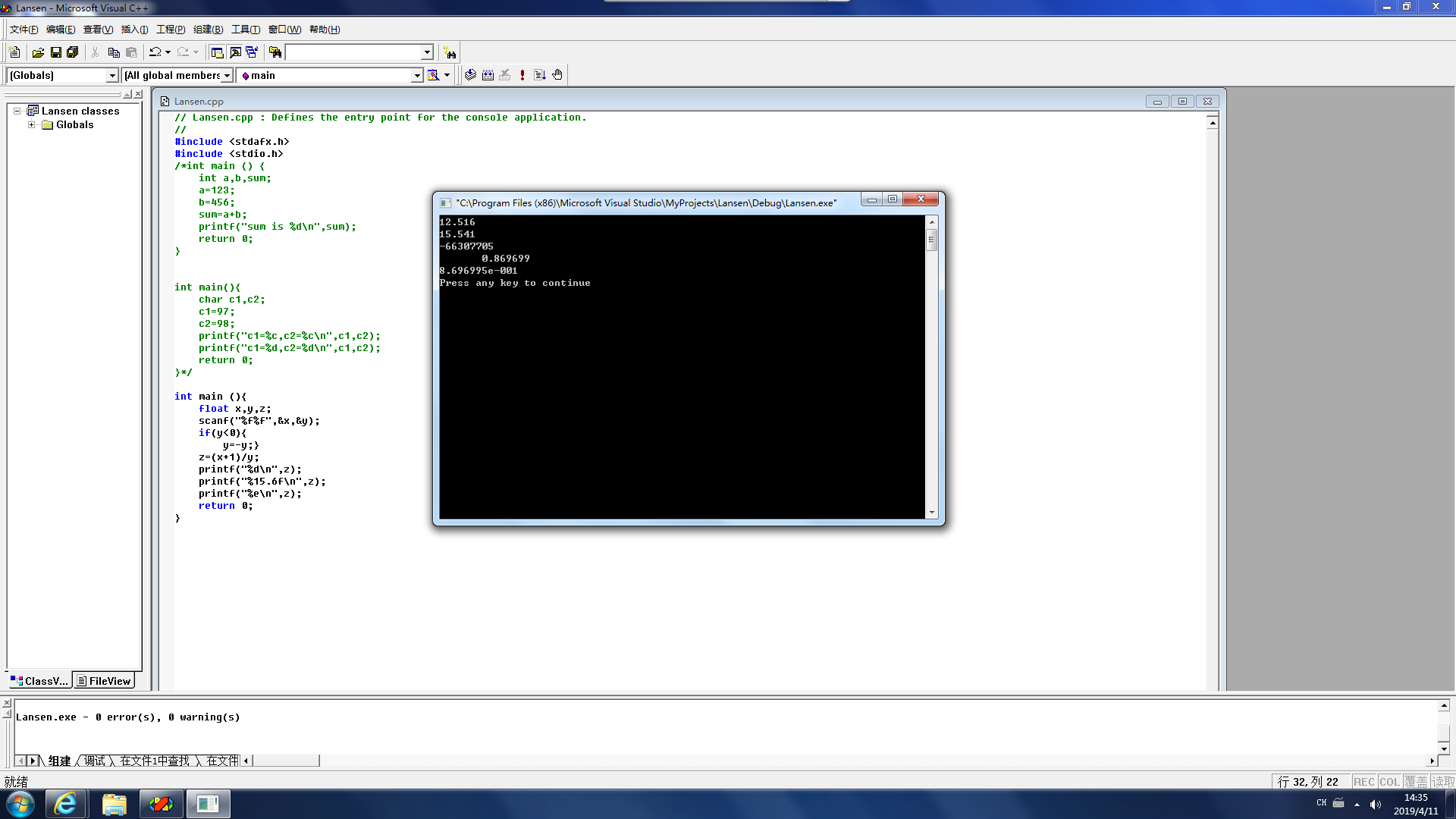Click the Go debug icon
This screenshot has height=819, width=1456.
[539, 75]
